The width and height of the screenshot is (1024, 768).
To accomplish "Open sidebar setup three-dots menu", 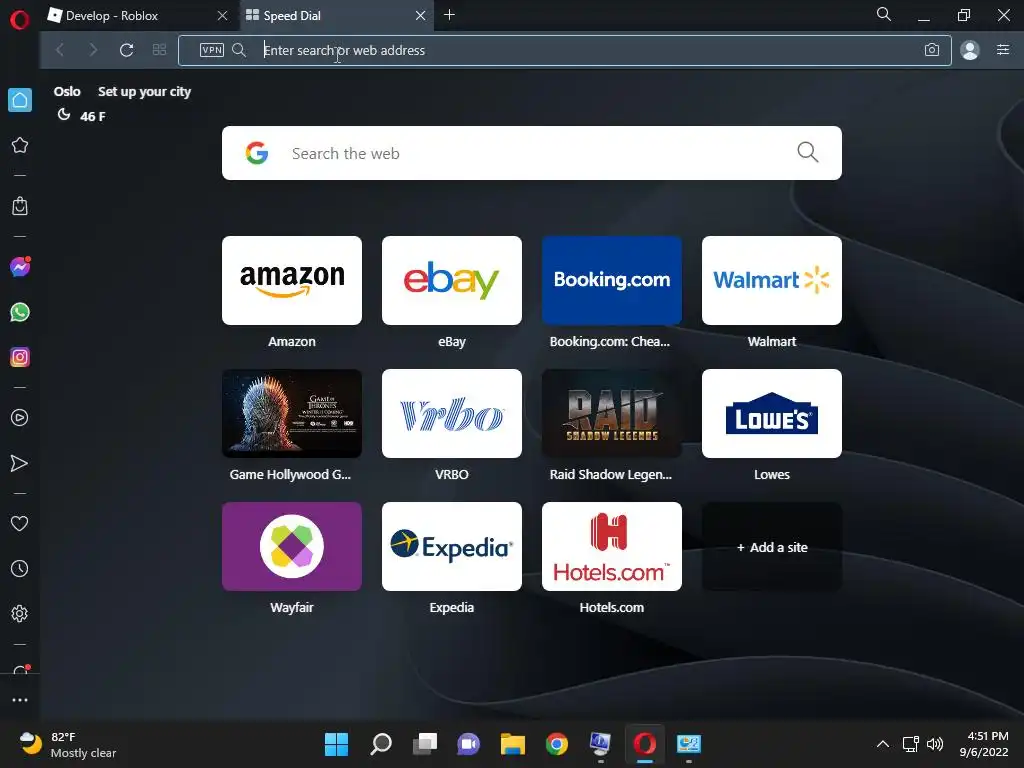I will click(x=20, y=700).
